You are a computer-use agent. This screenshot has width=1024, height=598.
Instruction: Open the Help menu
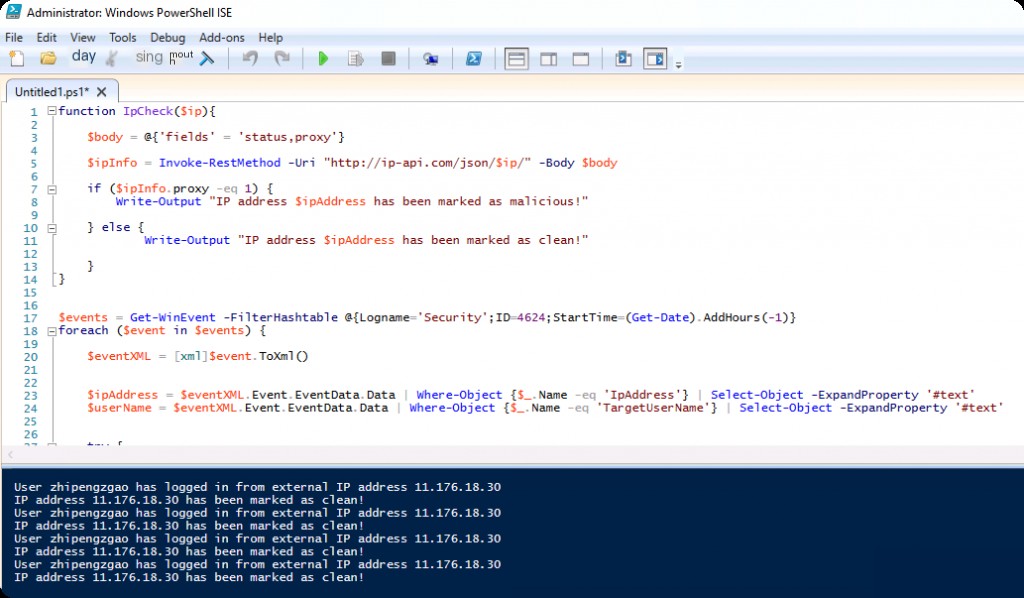coord(270,37)
